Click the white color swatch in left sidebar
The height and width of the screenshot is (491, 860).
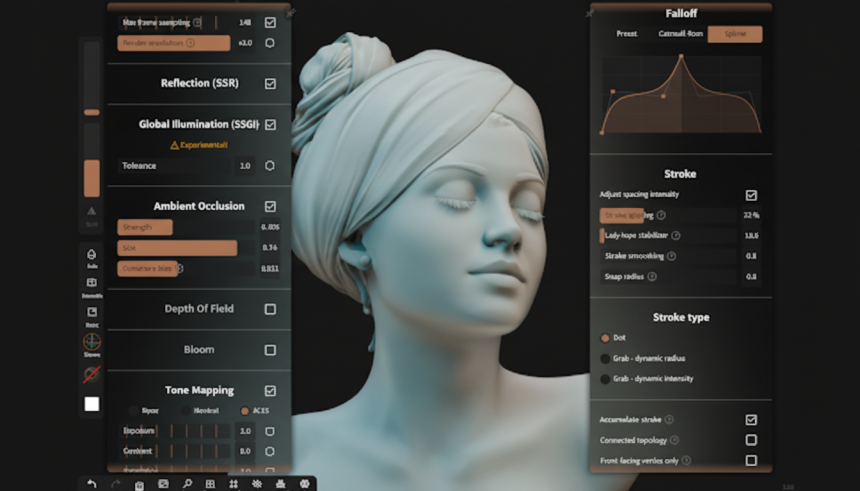click(x=92, y=404)
